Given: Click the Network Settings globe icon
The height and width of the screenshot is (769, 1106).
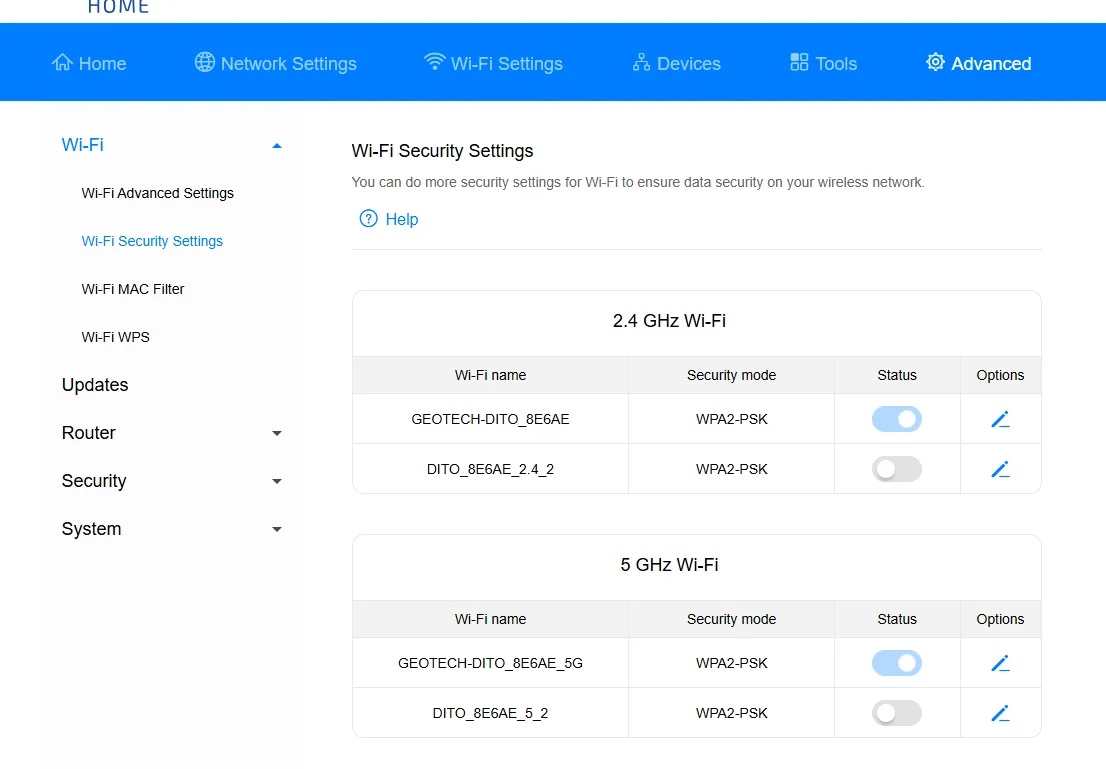Looking at the screenshot, I should click(205, 62).
